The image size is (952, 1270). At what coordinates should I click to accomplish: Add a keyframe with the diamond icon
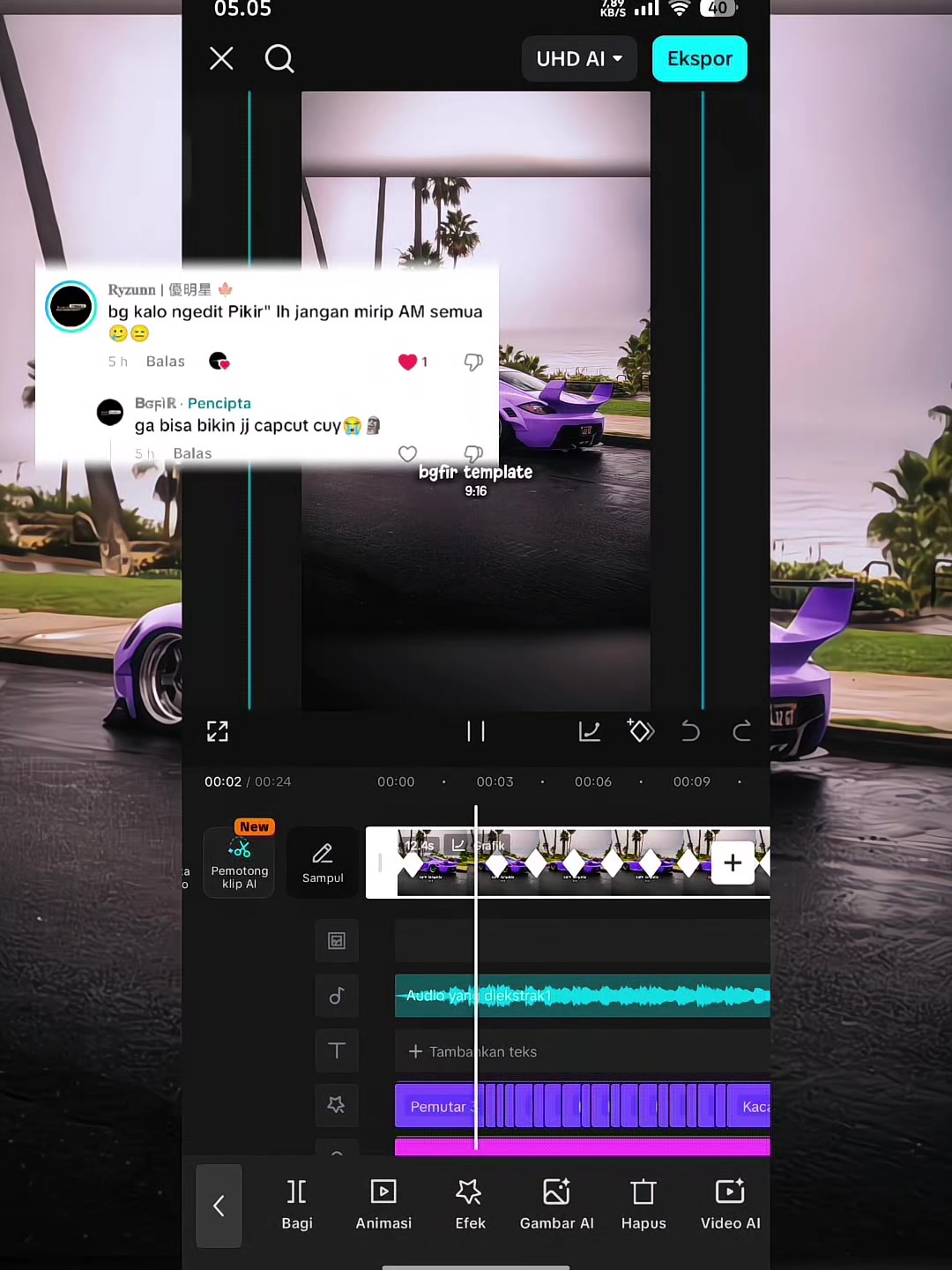coord(641,730)
